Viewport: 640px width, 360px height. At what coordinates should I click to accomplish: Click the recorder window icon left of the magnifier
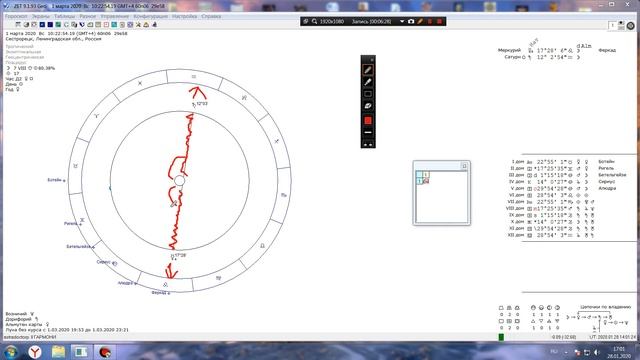tap(306, 21)
